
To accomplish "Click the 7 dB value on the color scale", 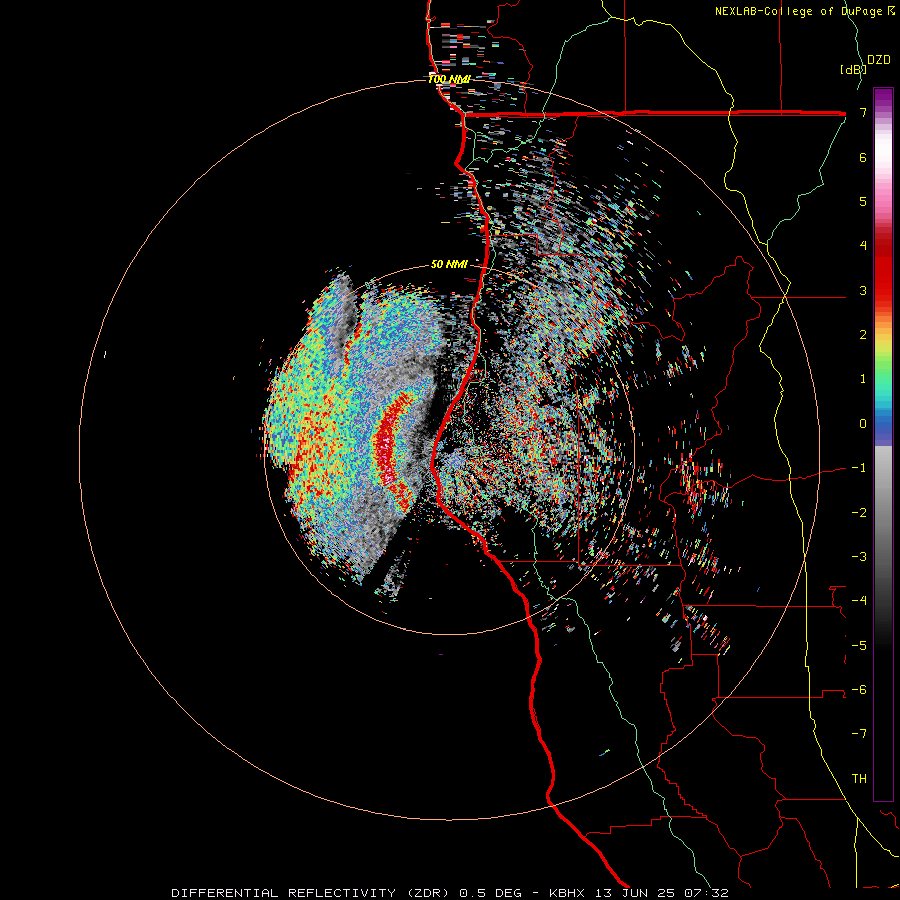I will (863, 112).
